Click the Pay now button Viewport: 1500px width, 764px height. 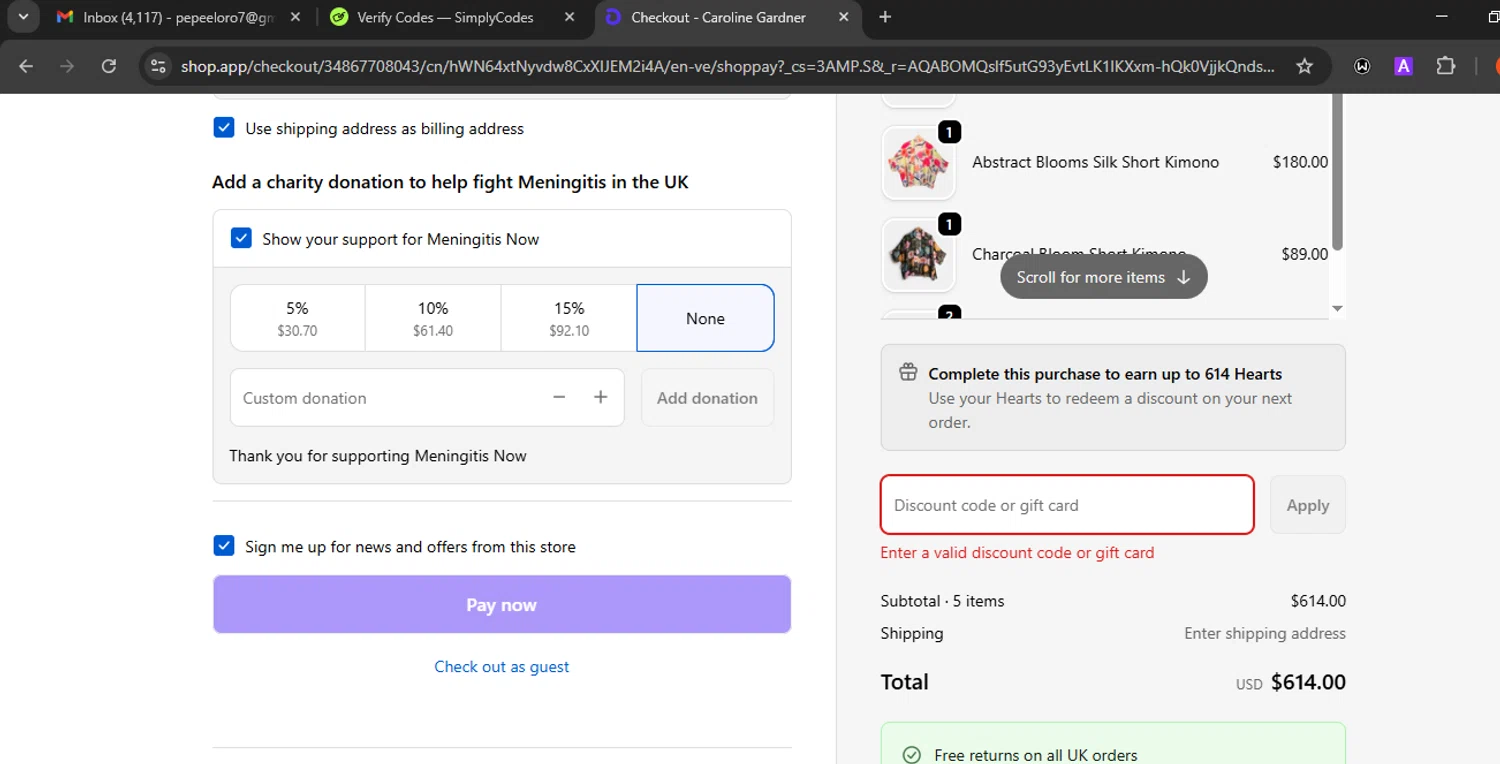[x=502, y=604]
